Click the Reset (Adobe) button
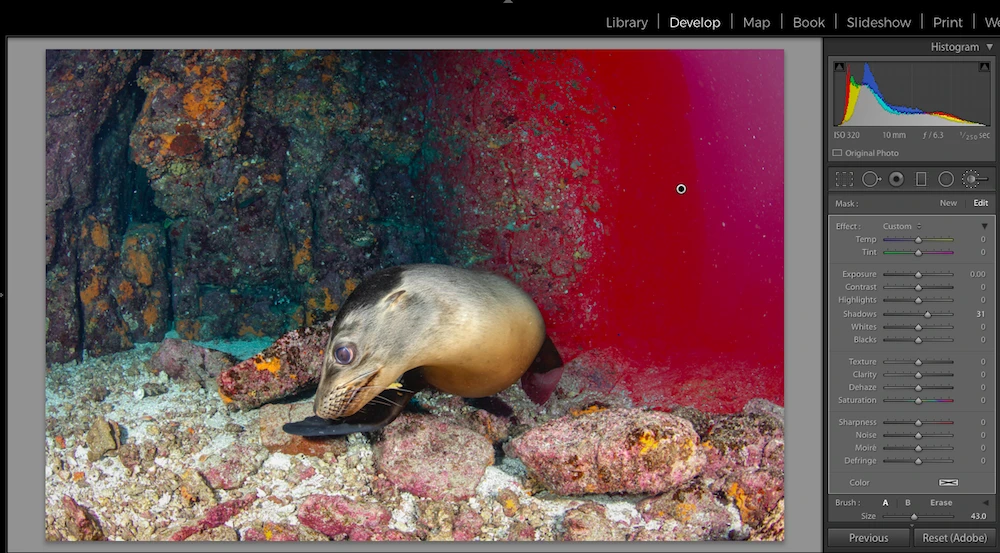The image size is (1000, 553). [x=954, y=538]
